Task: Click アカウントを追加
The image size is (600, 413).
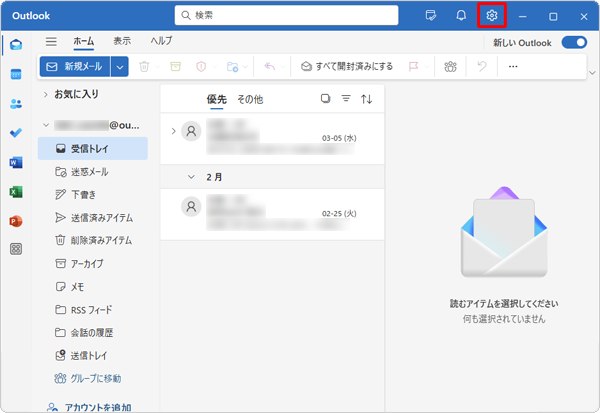Action: pos(89,407)
